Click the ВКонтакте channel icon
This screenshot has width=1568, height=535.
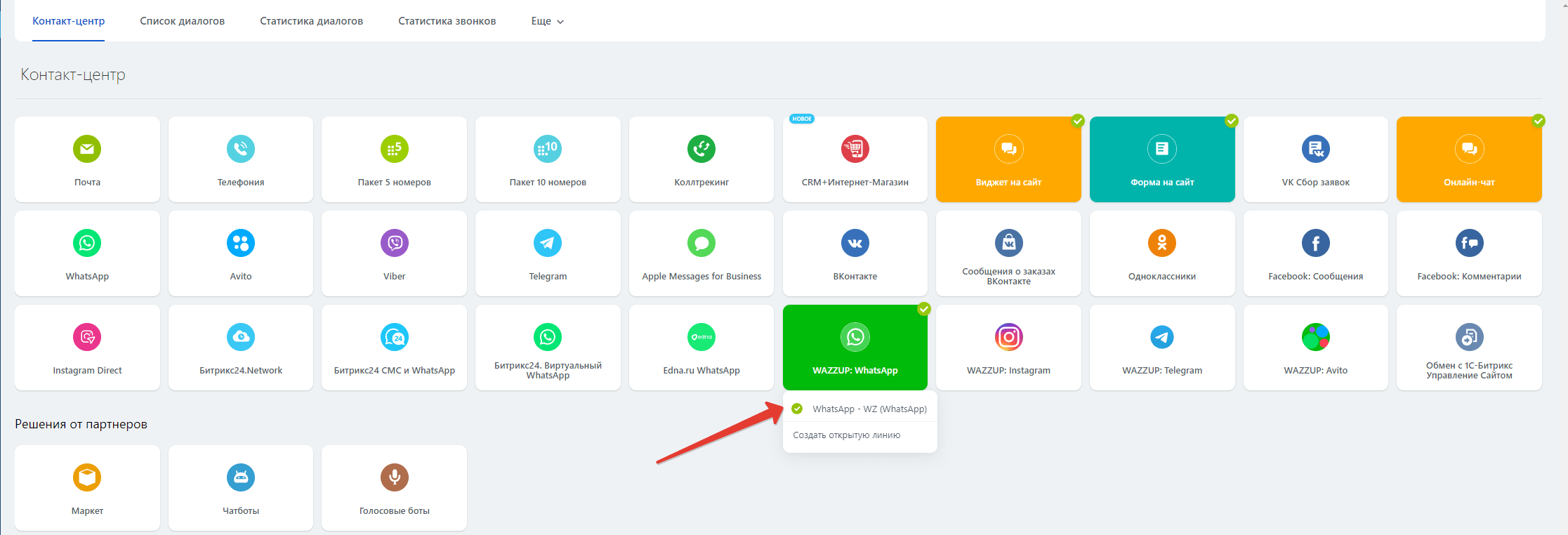855,243
